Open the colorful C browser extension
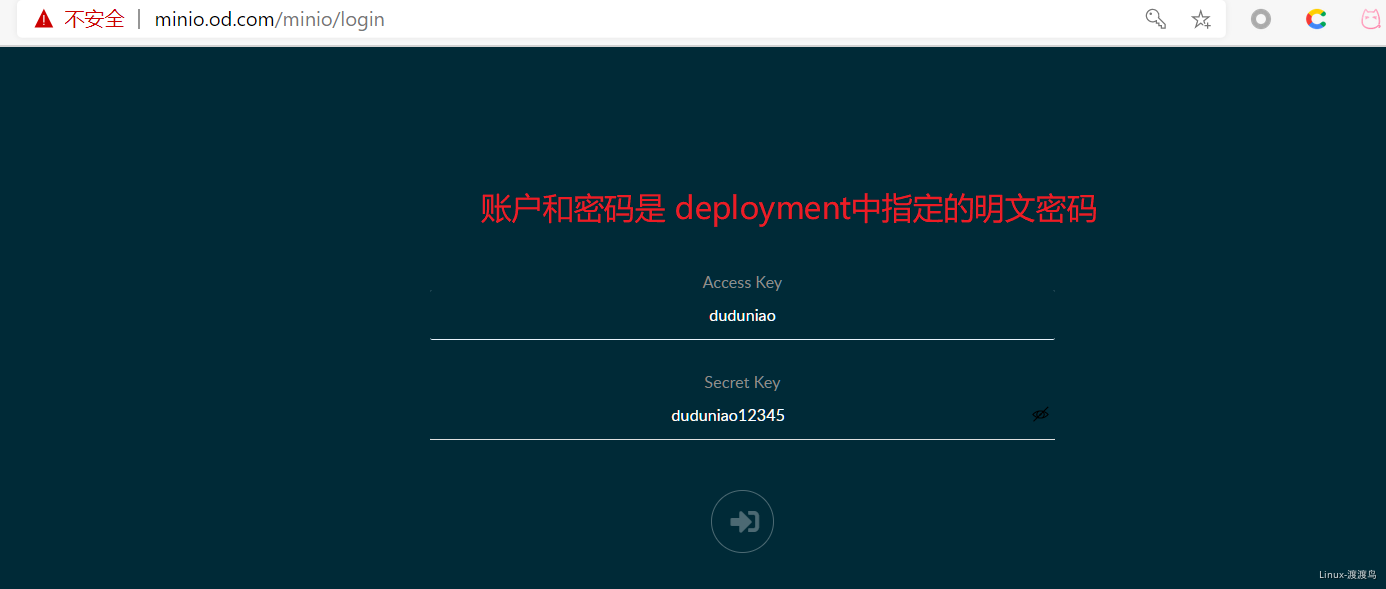Image resolution: width=1386 pixels, height=589 pixels. [x=1316, y=19]
